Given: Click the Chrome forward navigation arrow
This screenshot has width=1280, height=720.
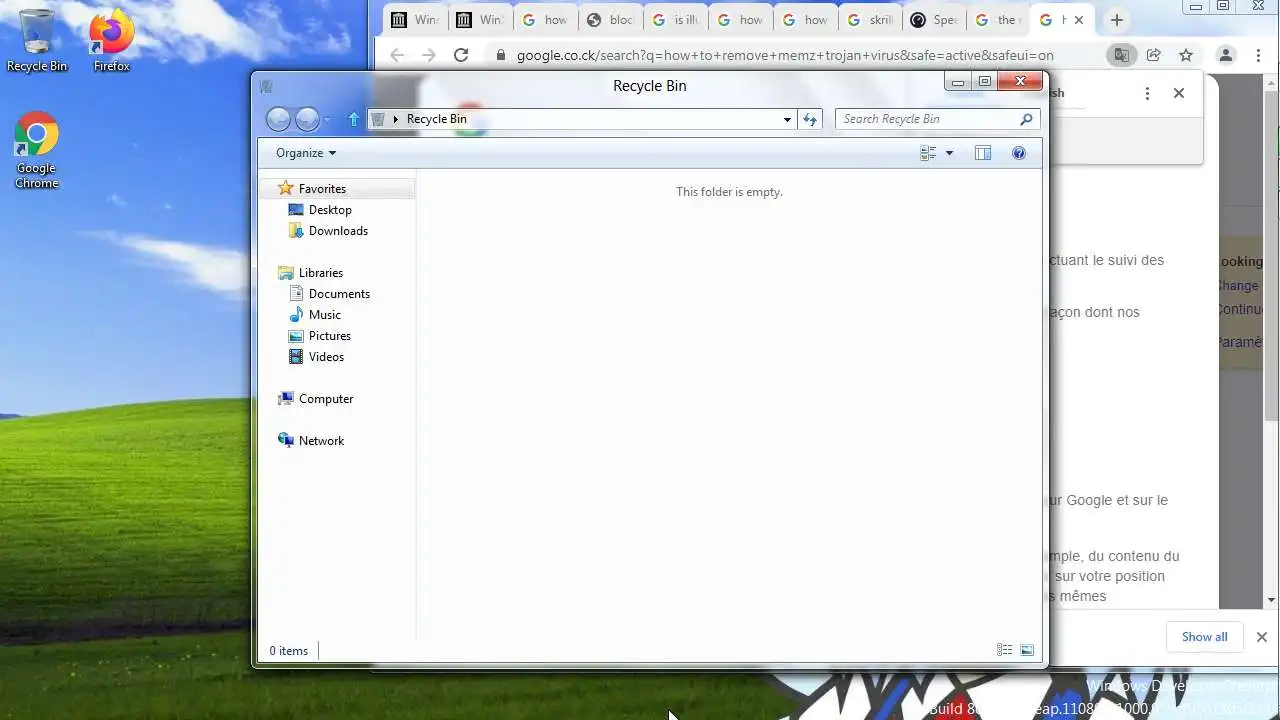Looking at the screenshot, I should tap(429, 56).
